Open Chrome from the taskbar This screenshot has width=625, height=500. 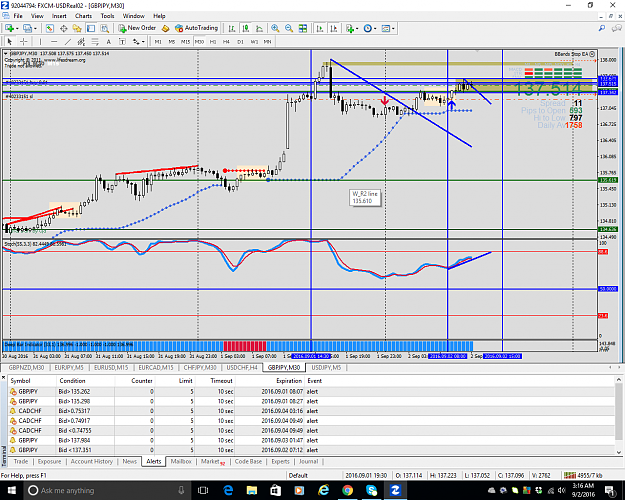tap(347, 490)
